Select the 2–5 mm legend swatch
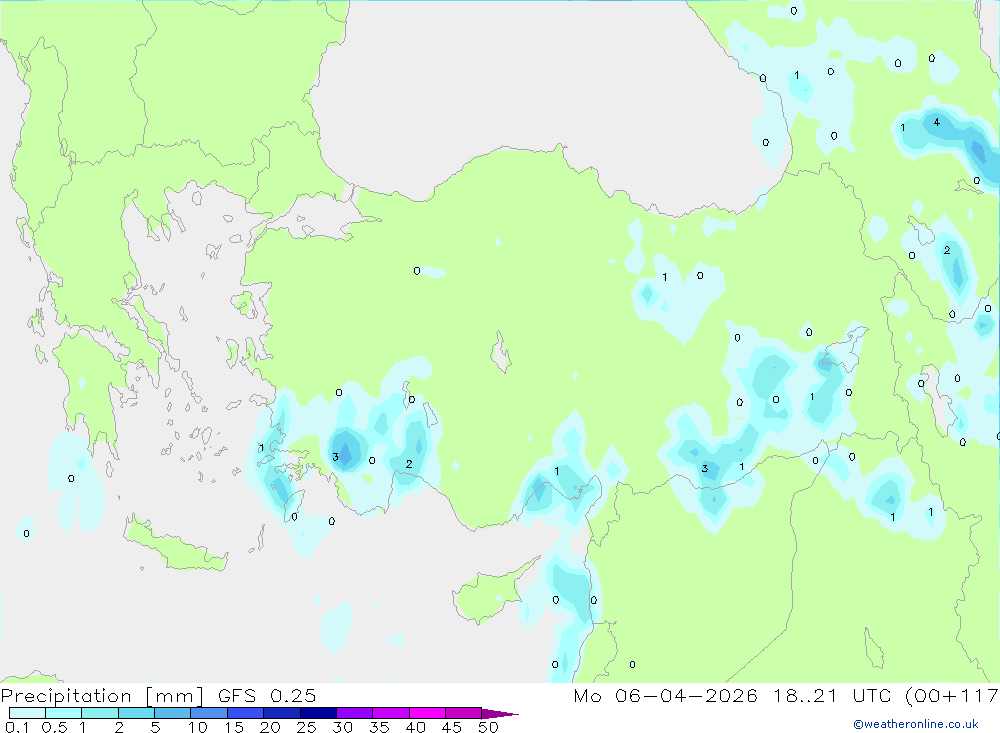This screenshot has height=733, width=1000. pos(136,713)
